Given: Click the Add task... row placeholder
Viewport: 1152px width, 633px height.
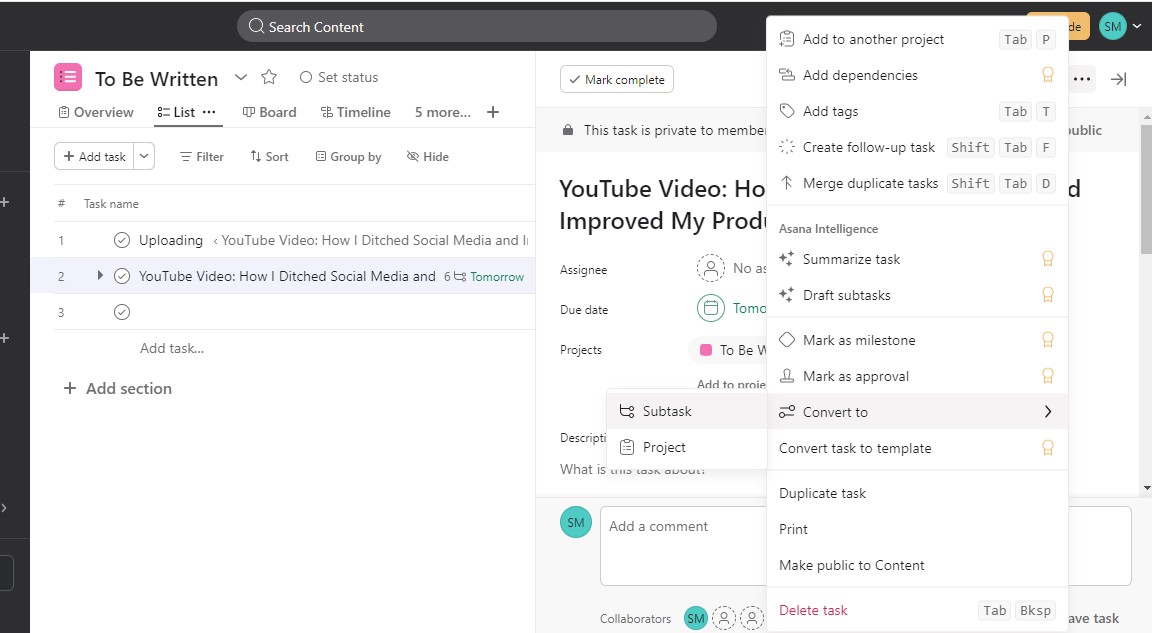Looking at the screenshot, I should 172,348.
